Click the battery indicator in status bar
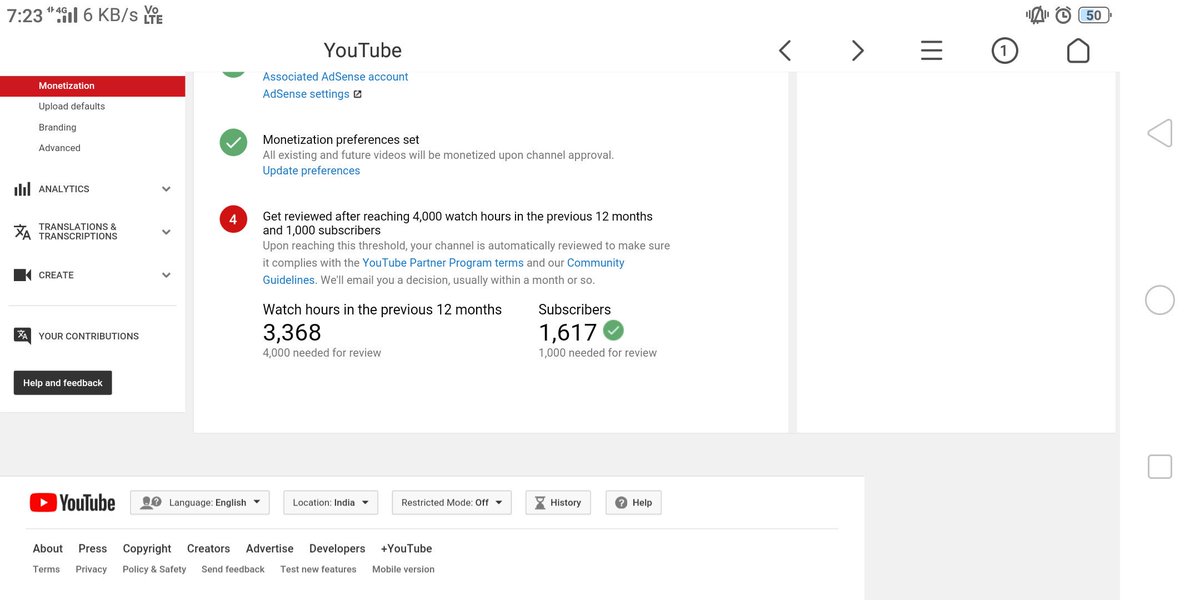This screenshot has width=1200, height=600. (1095, 15)
